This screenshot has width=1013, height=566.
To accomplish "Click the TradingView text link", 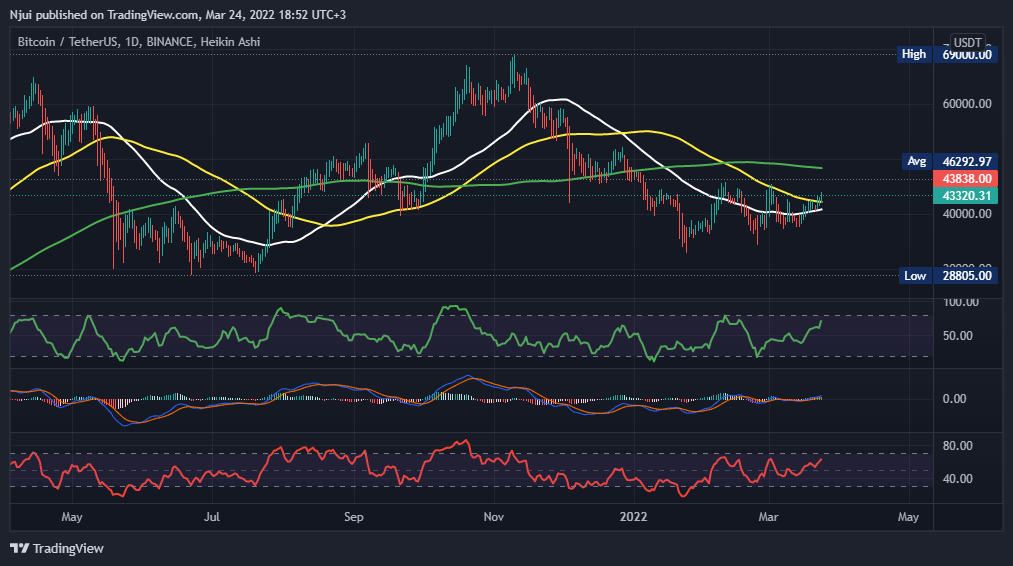I will coord(68,549).
